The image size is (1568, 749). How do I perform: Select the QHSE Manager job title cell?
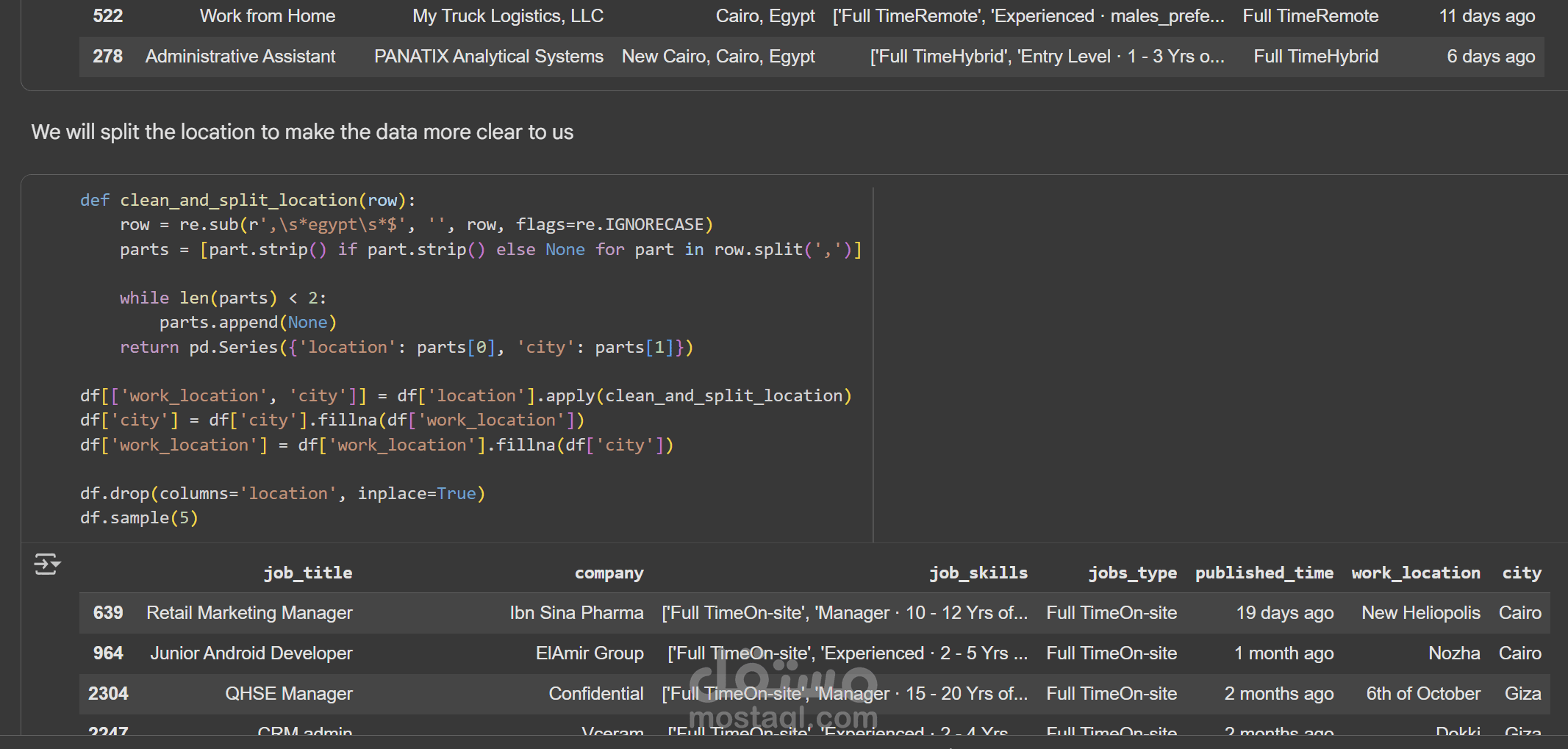coord(288,694)
